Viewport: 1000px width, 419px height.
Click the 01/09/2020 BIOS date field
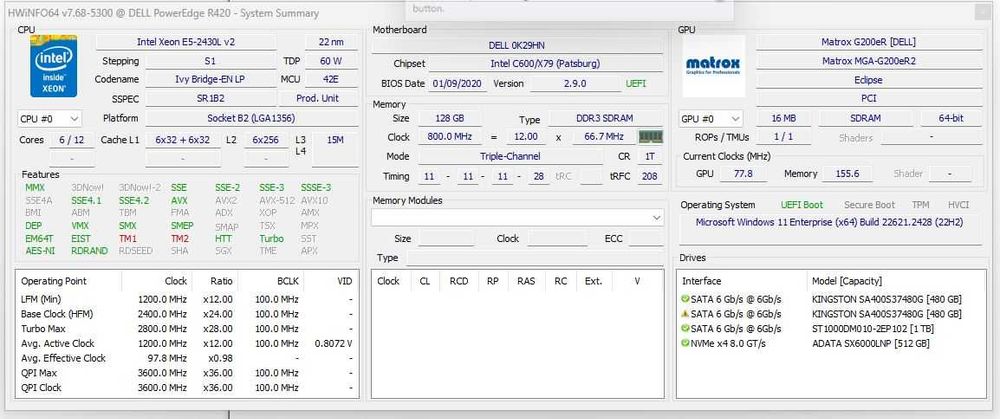pos(458,84)
